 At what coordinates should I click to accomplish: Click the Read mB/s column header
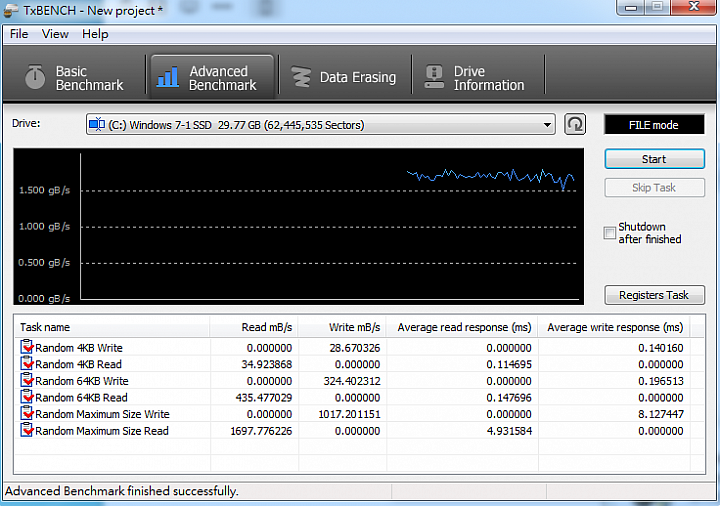tap(254, 327)
